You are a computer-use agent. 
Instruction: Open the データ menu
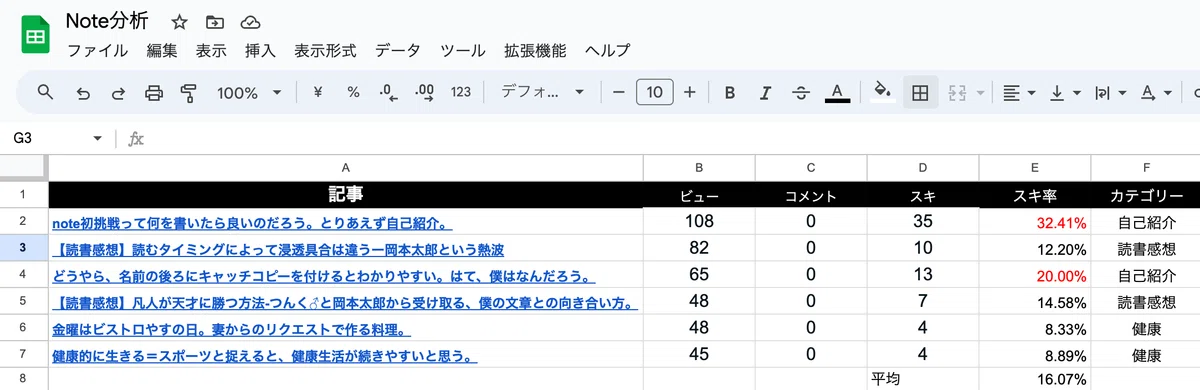pos(398,51)
